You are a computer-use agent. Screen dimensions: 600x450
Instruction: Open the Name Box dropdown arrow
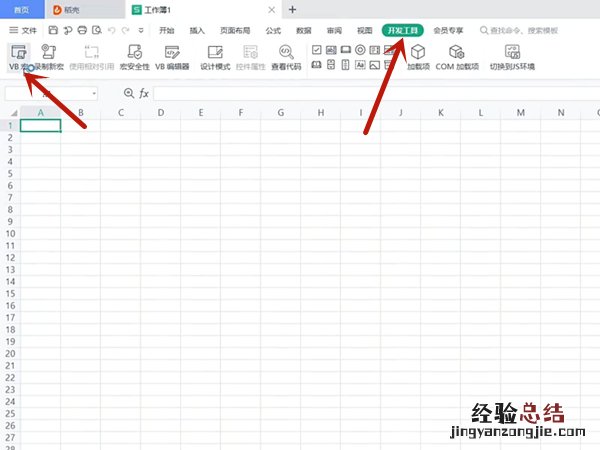[x=94, y=93]
